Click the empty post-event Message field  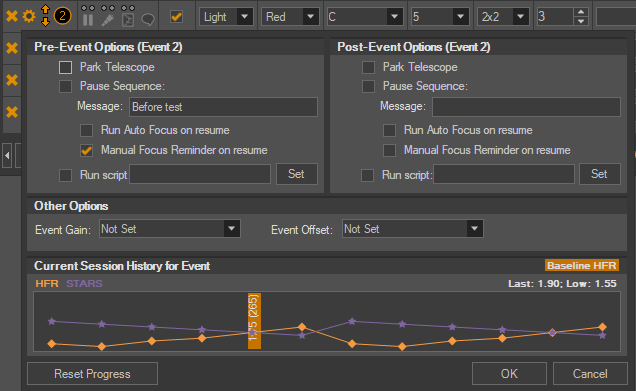click(526, 107)
